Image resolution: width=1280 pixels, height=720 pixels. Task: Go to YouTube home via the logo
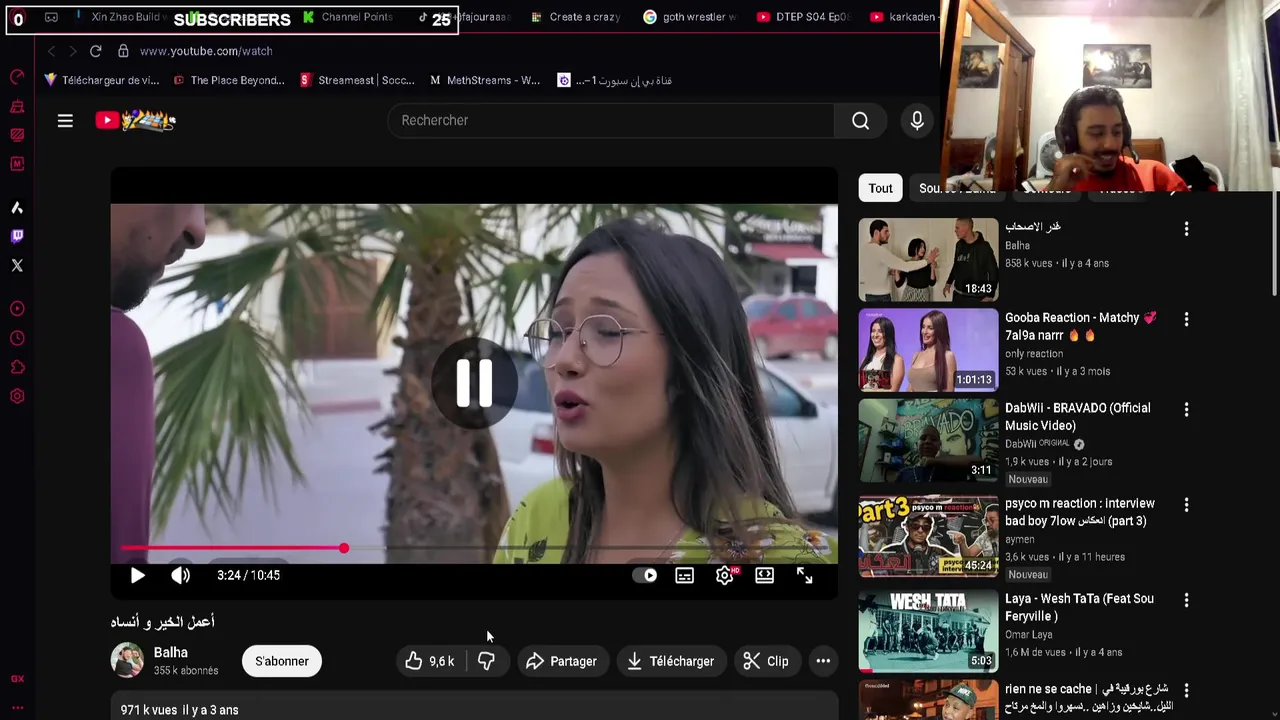click(136, 121)
